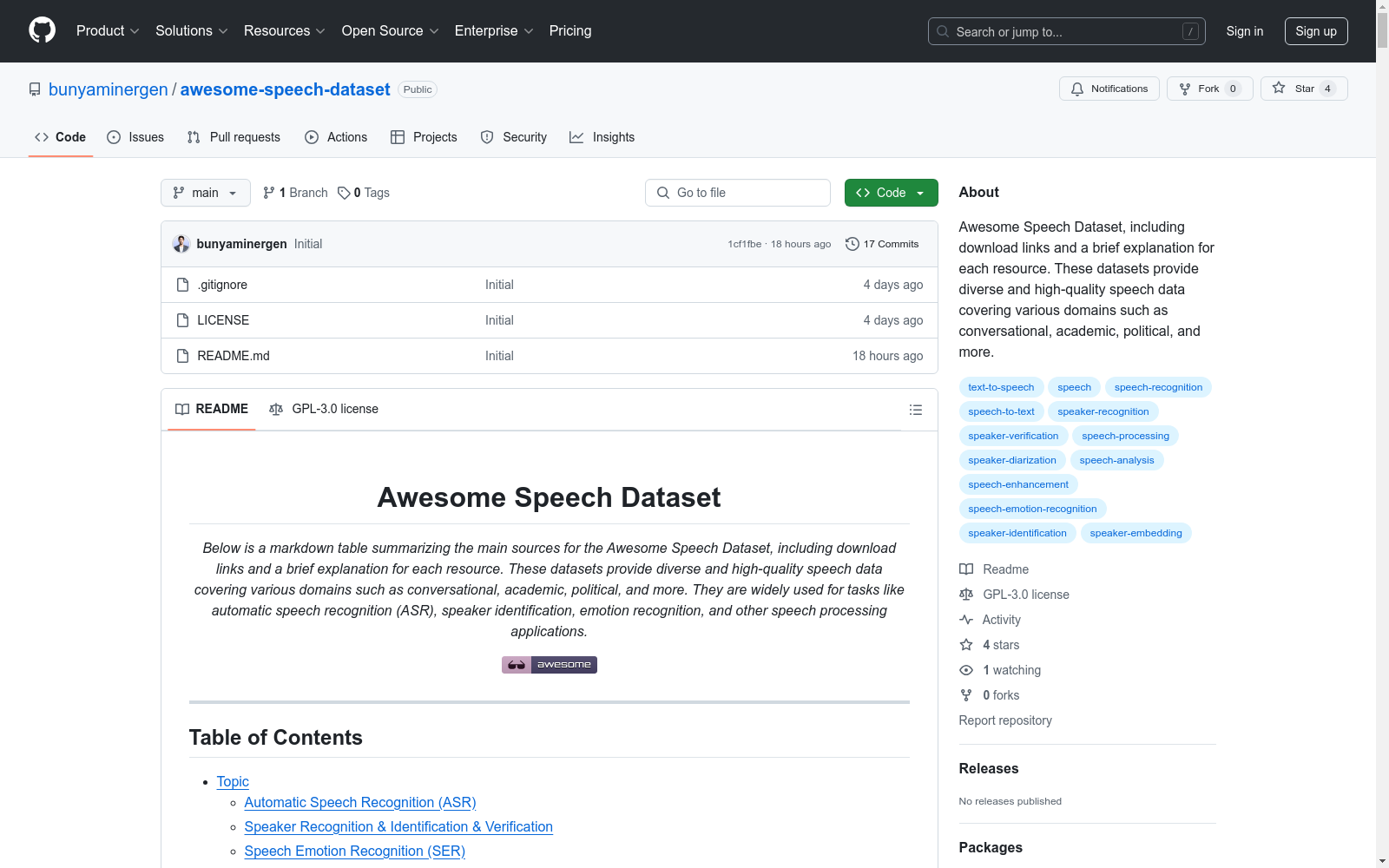Screen dimensions: 1389x868
Task: Switch to the Issues tab
Action: click(x=135, y=137)
